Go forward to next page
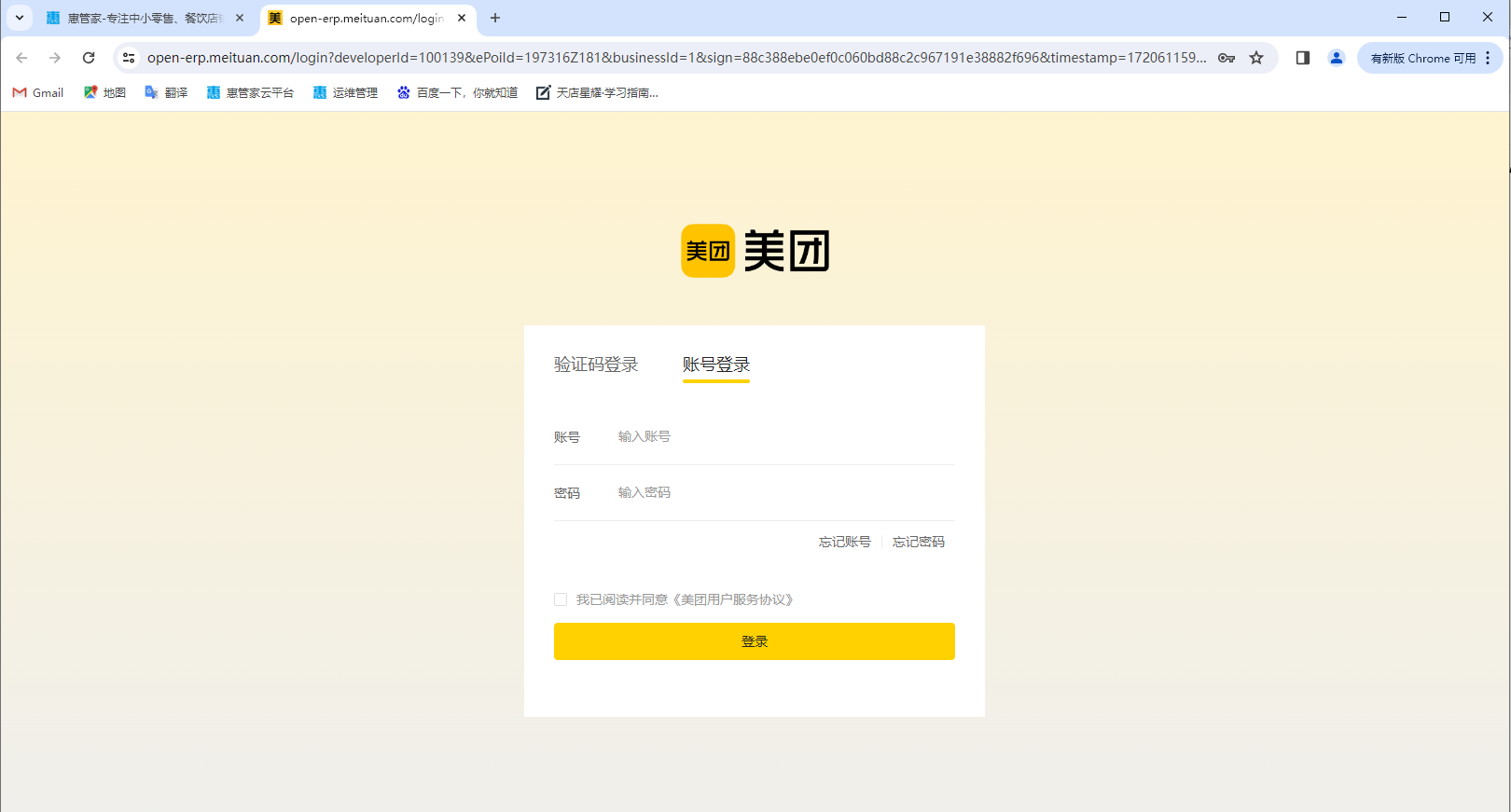This screenshot has width=1511, height=812. (55, 58)
